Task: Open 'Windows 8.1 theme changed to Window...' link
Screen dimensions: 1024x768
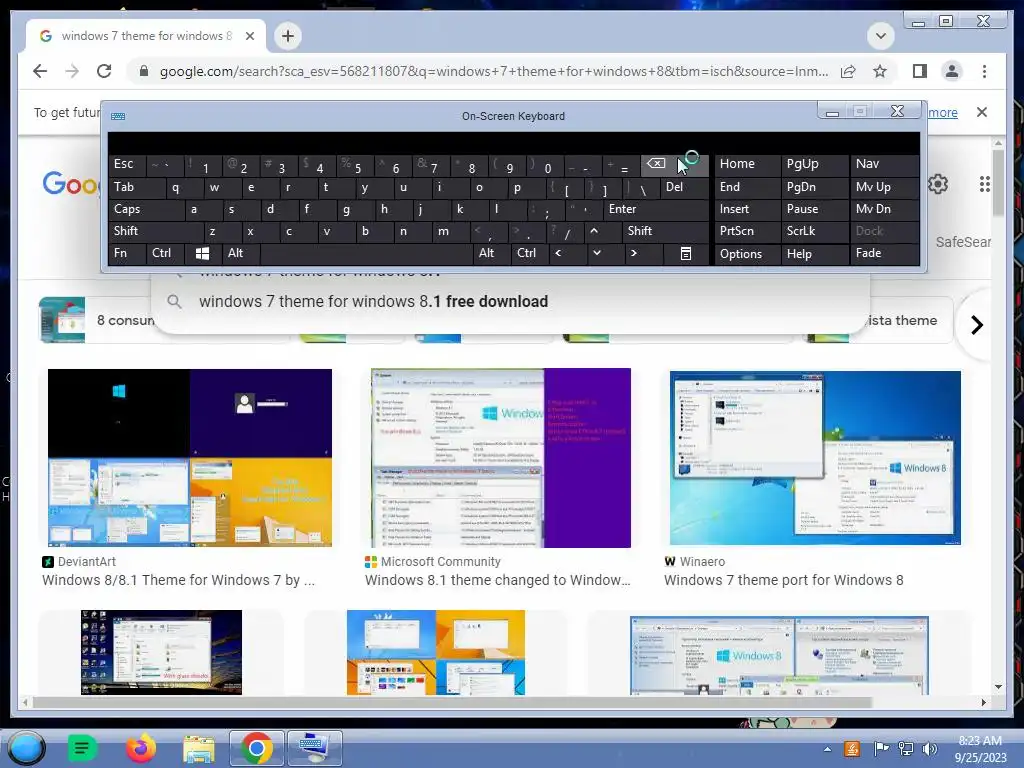Action: [498, 580]
